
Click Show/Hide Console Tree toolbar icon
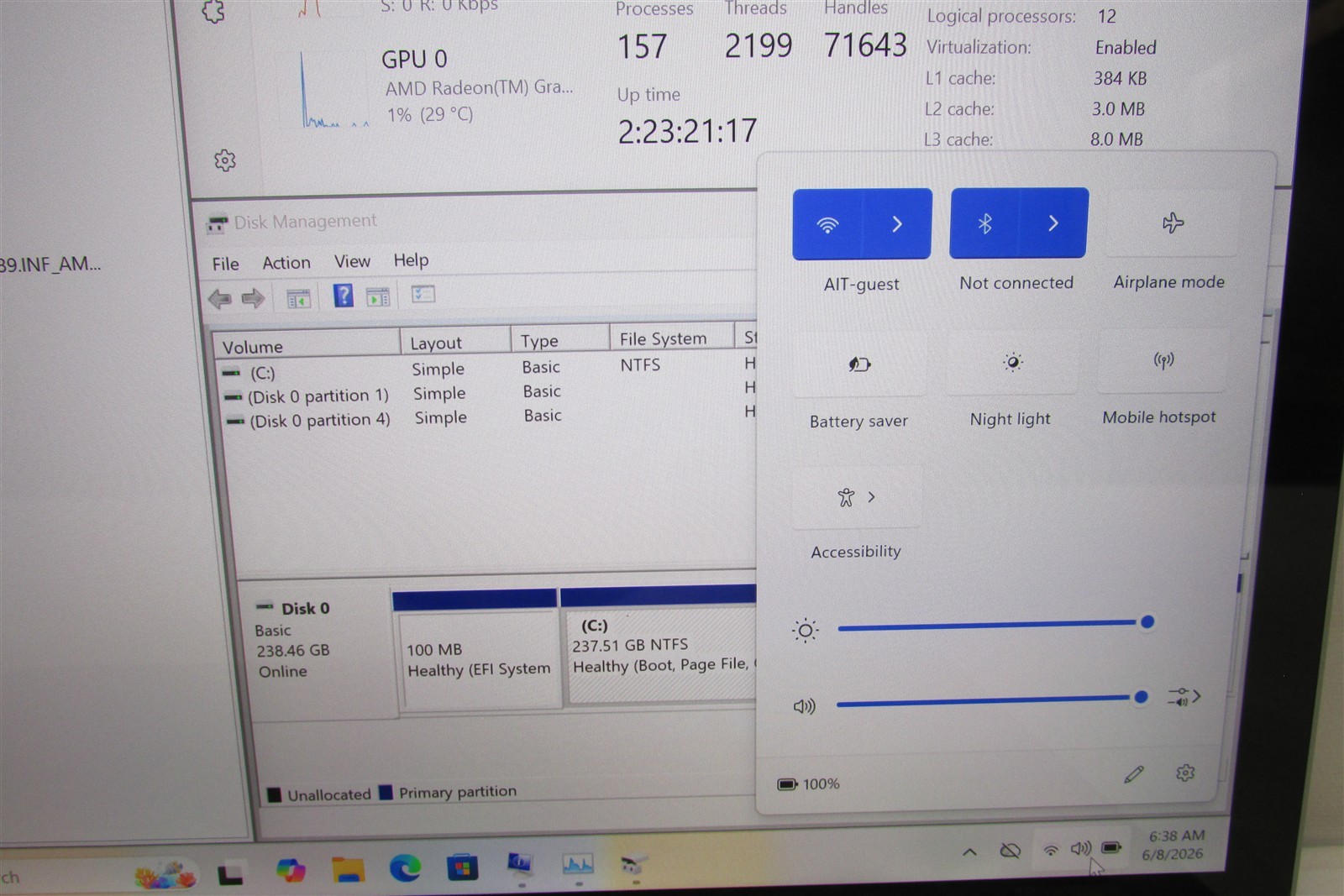[298, 298]
